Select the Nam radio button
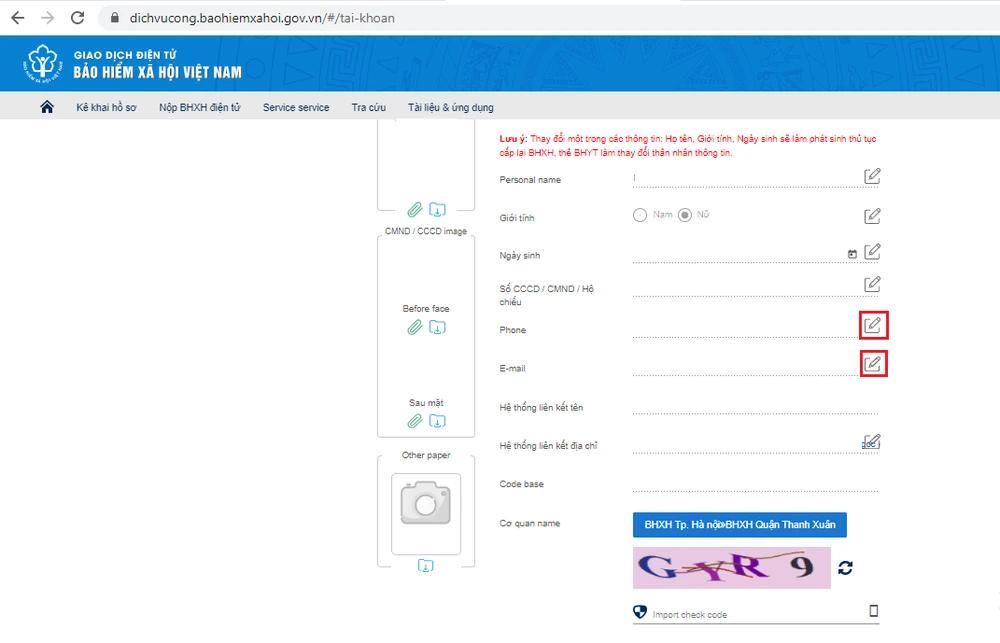The height and width of the screenshot is (643, 1000). [640, 215]
